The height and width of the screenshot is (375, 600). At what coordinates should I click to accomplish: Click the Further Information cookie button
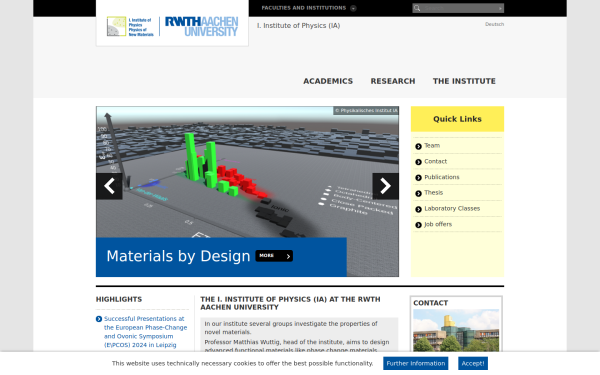416,363
